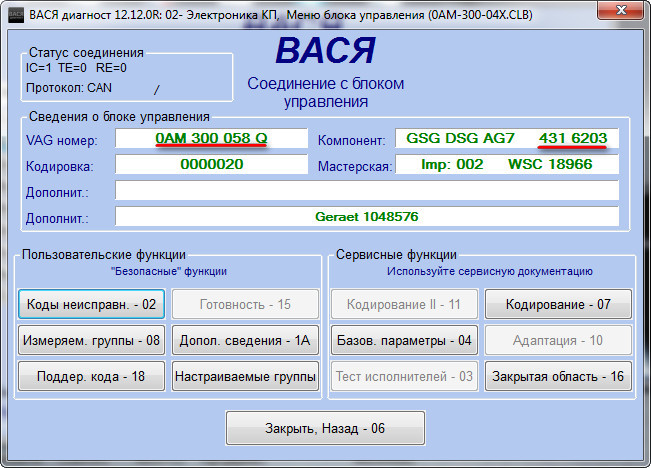Click the 'Статус соединения' group title
651x468 pixels.
click(x=86, y=53)
